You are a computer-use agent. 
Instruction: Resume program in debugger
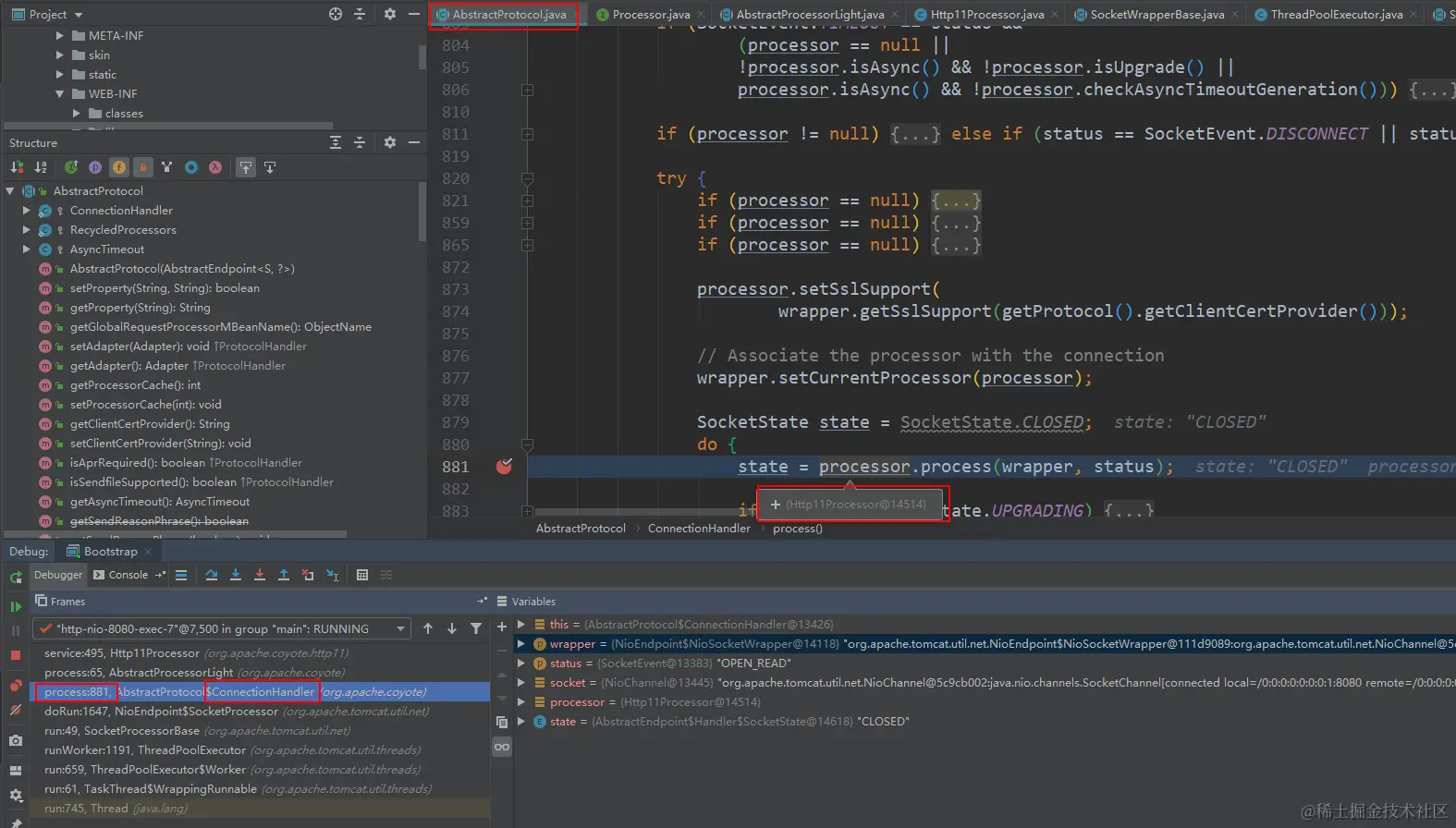tap(16, 607)
